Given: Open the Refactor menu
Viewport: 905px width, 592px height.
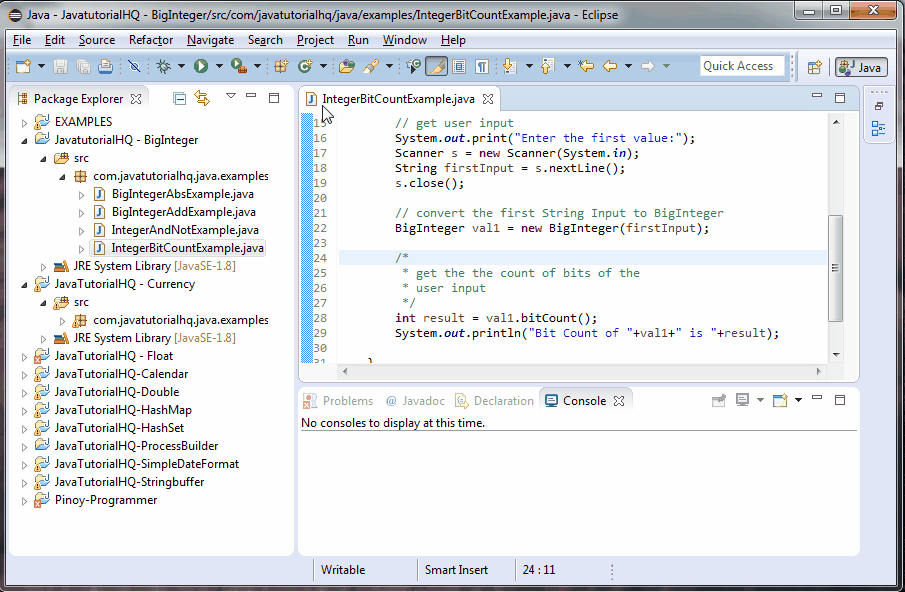Looking at the screenshot, I should tap(151, 40).
